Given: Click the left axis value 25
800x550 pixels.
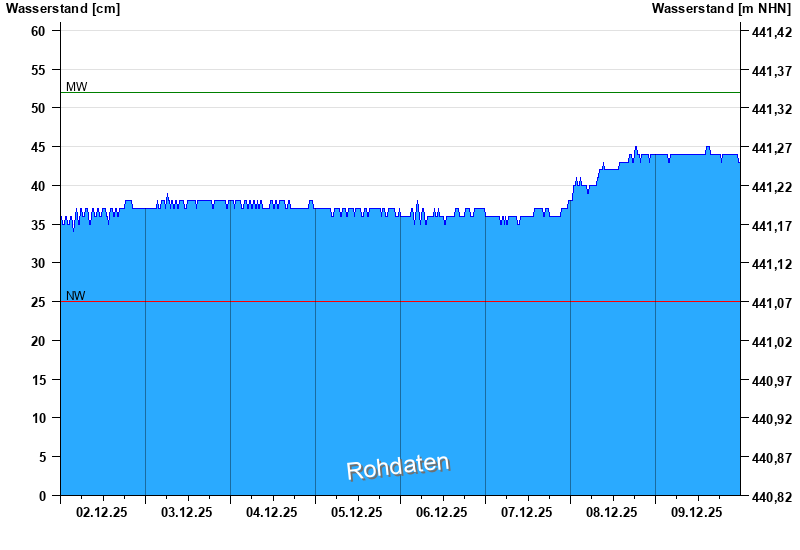Looking at the screenshot, I should click(38, 303).
